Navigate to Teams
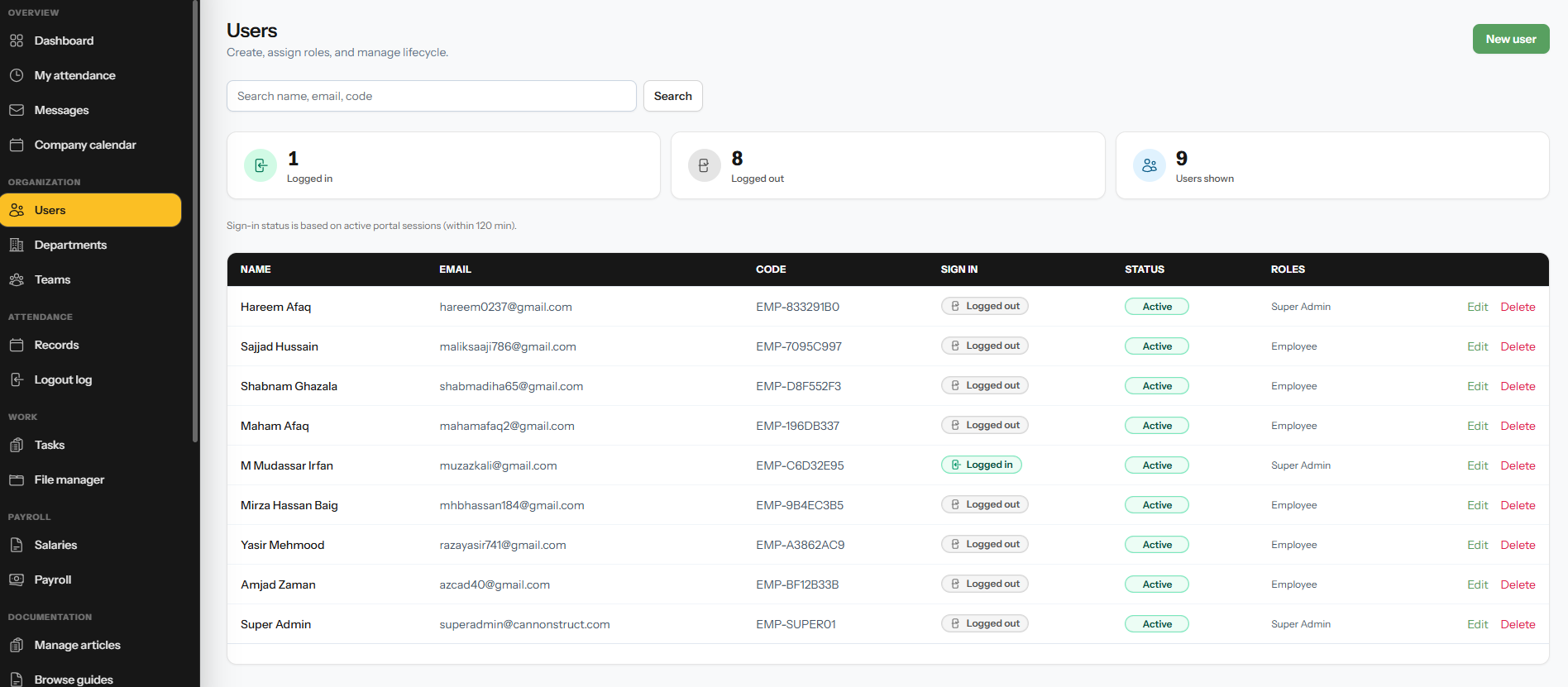1568x687 pixels. (91, 279)
